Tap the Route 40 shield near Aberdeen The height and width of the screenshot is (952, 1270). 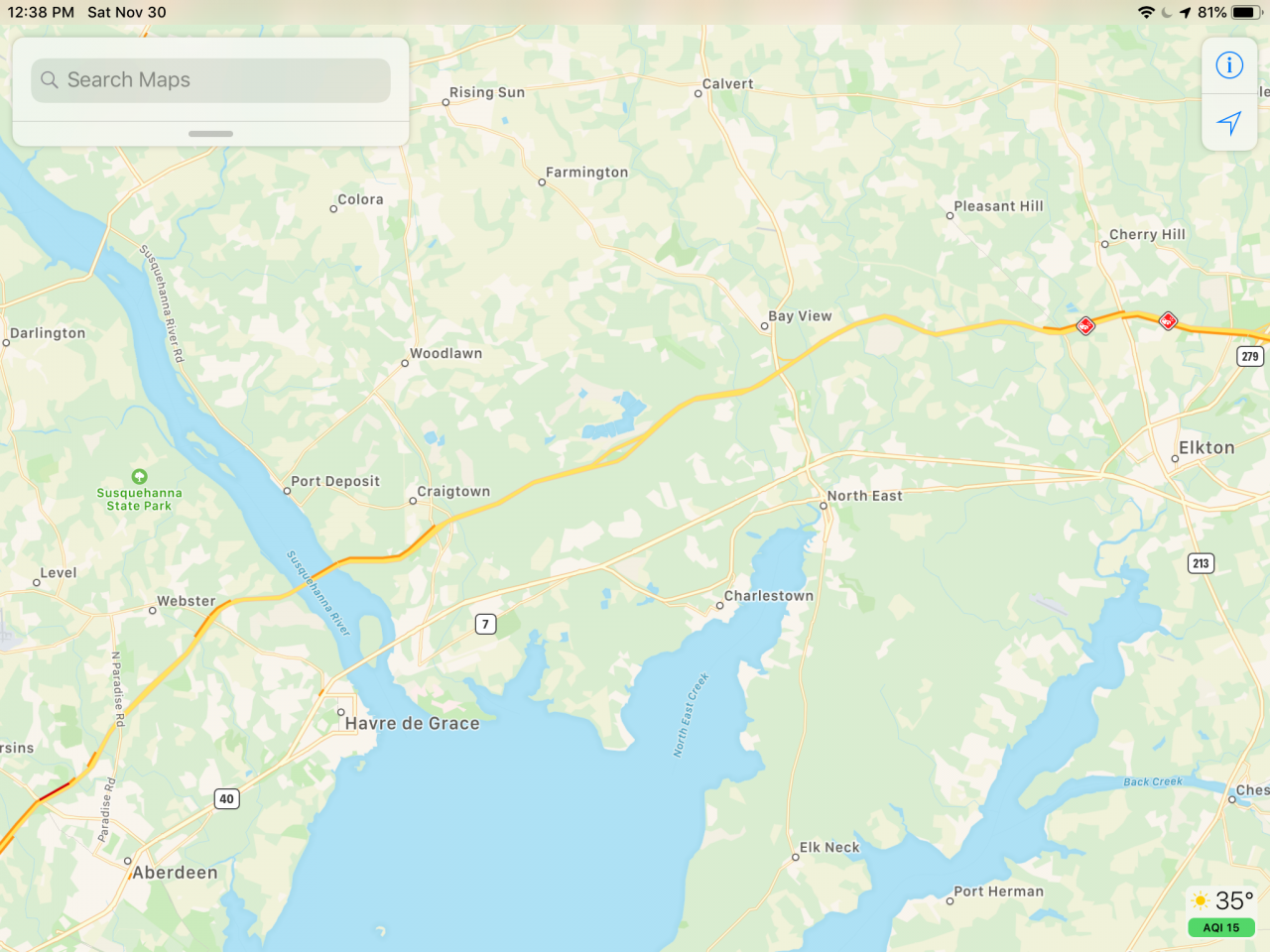coord(227,798)
